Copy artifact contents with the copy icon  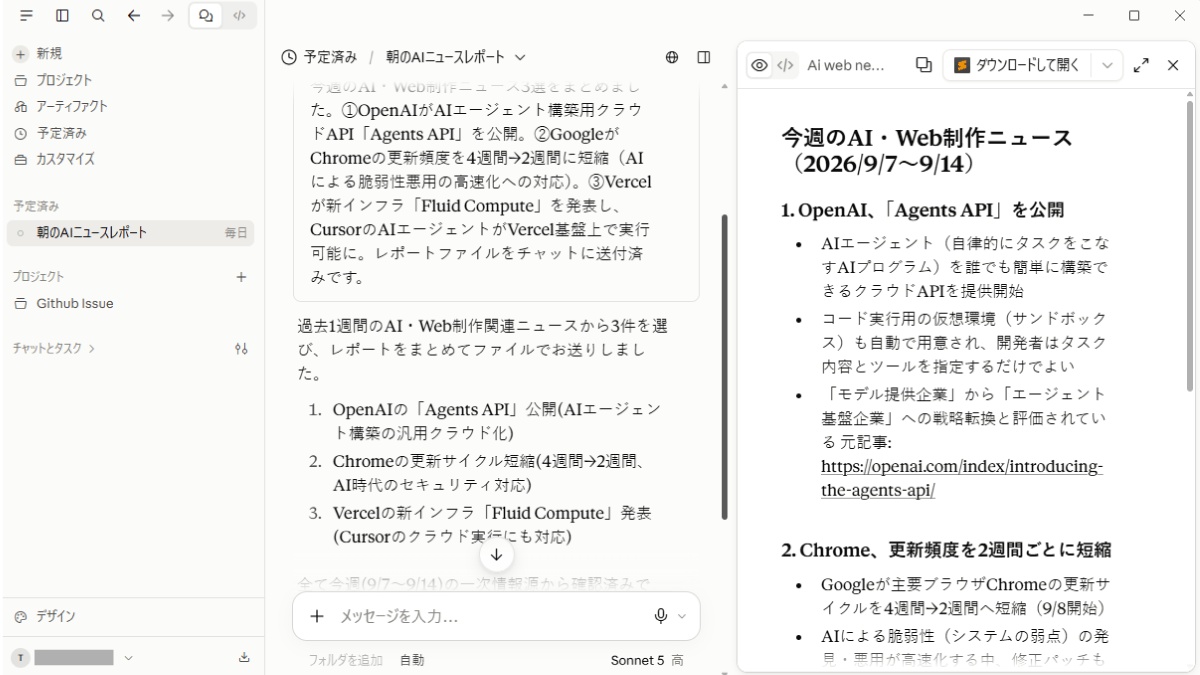[x=923, y=65]
